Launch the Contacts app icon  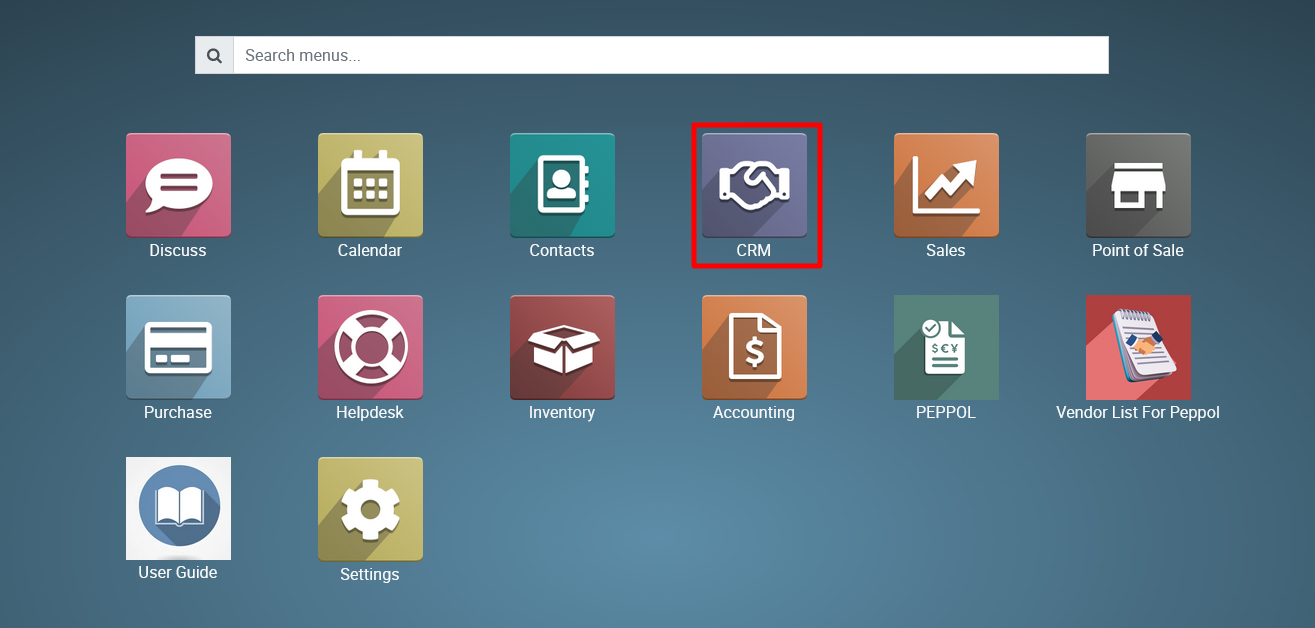coord(562,185)
